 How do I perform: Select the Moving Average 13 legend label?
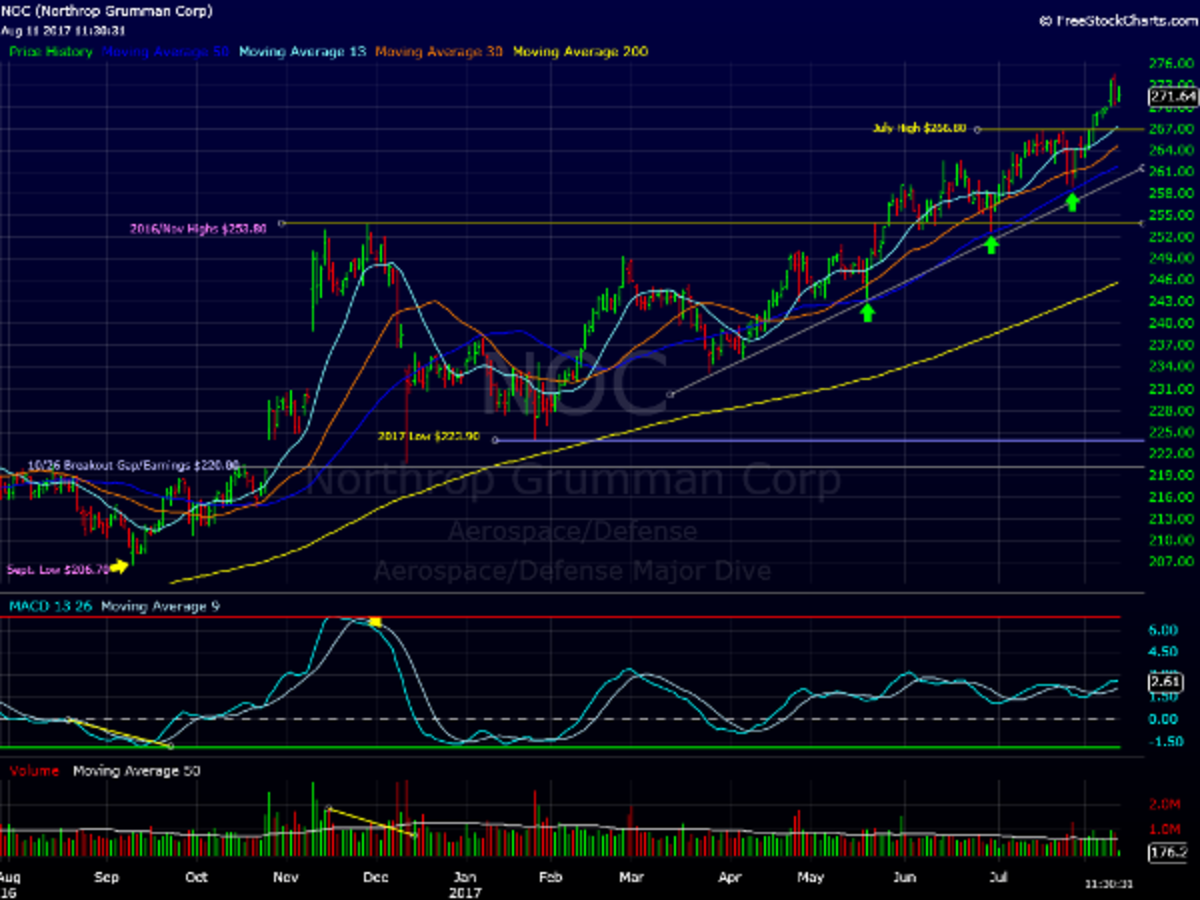[303, 51]
